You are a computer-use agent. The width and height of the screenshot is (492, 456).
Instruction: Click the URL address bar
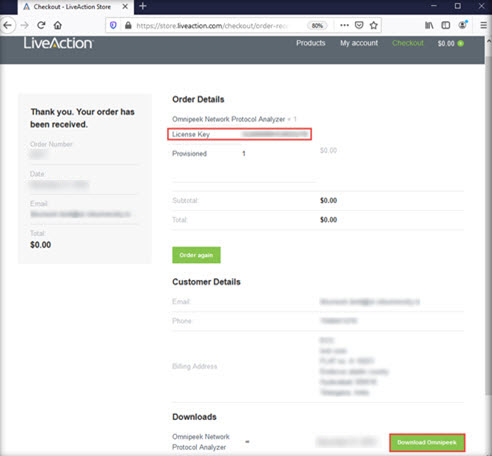click(x=212, y=26)
